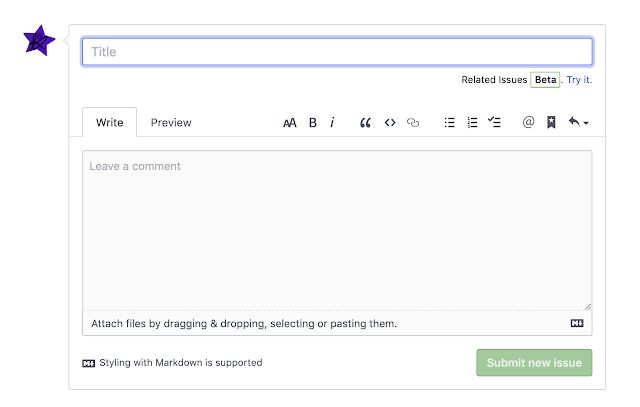Viewport: 640px width, 407px height.
Task: Mention a user with the @ icon
Action: 528,123
